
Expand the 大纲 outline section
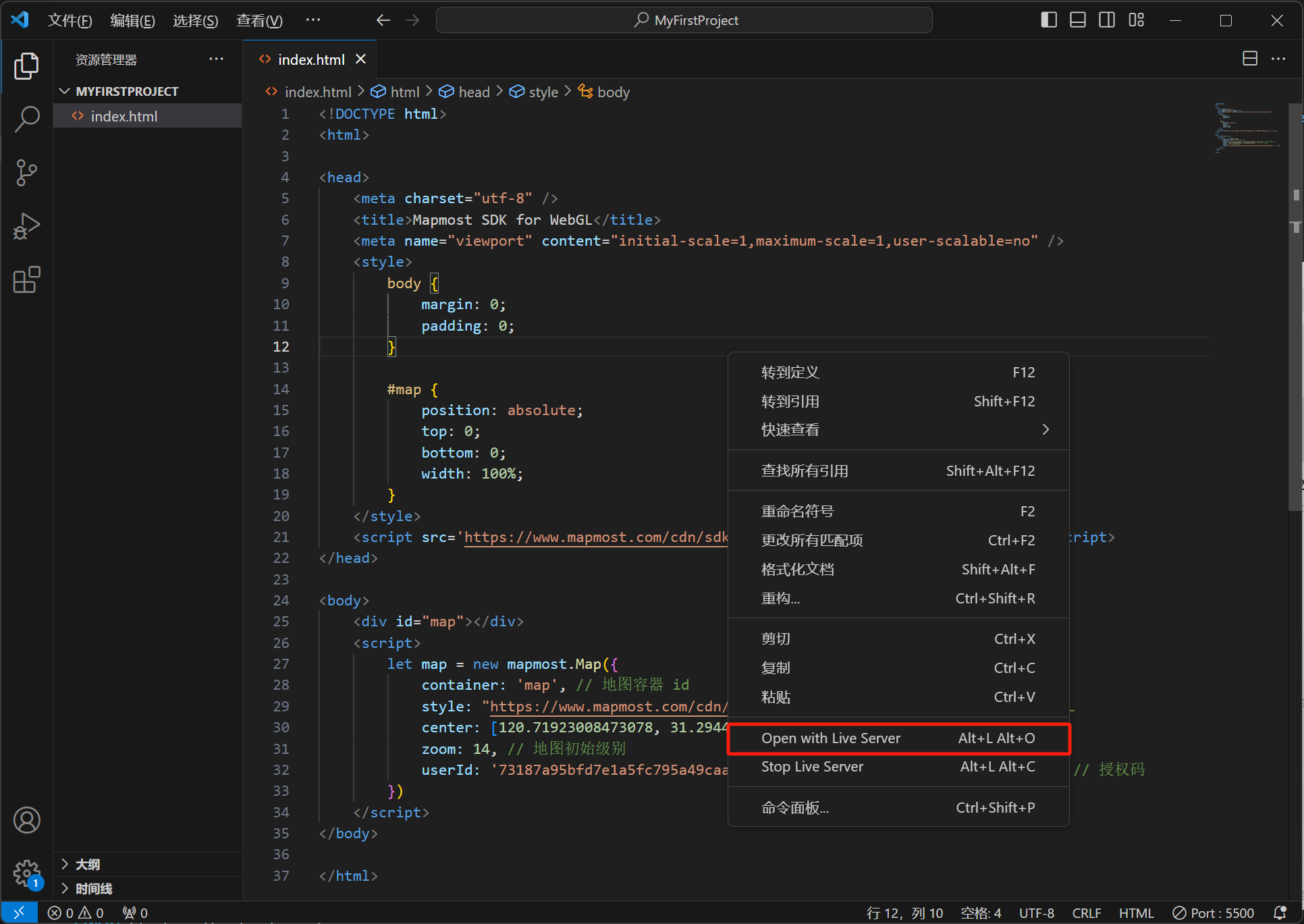[x=147, y=864]
